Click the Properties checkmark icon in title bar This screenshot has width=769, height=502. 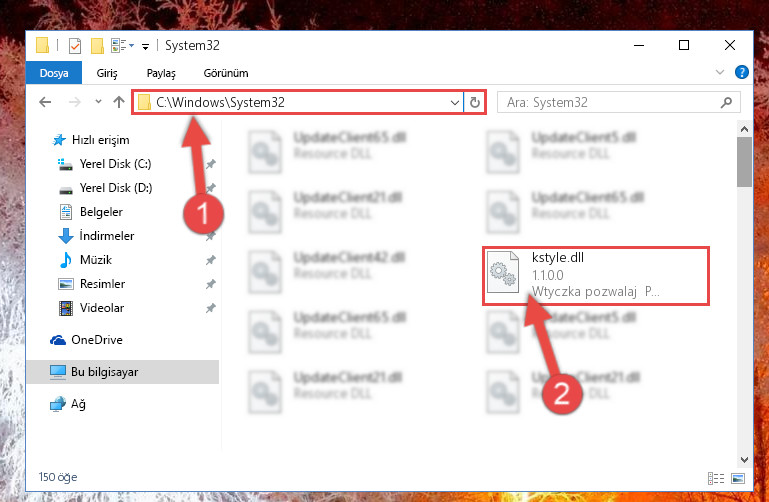click(x=75, y=46)
